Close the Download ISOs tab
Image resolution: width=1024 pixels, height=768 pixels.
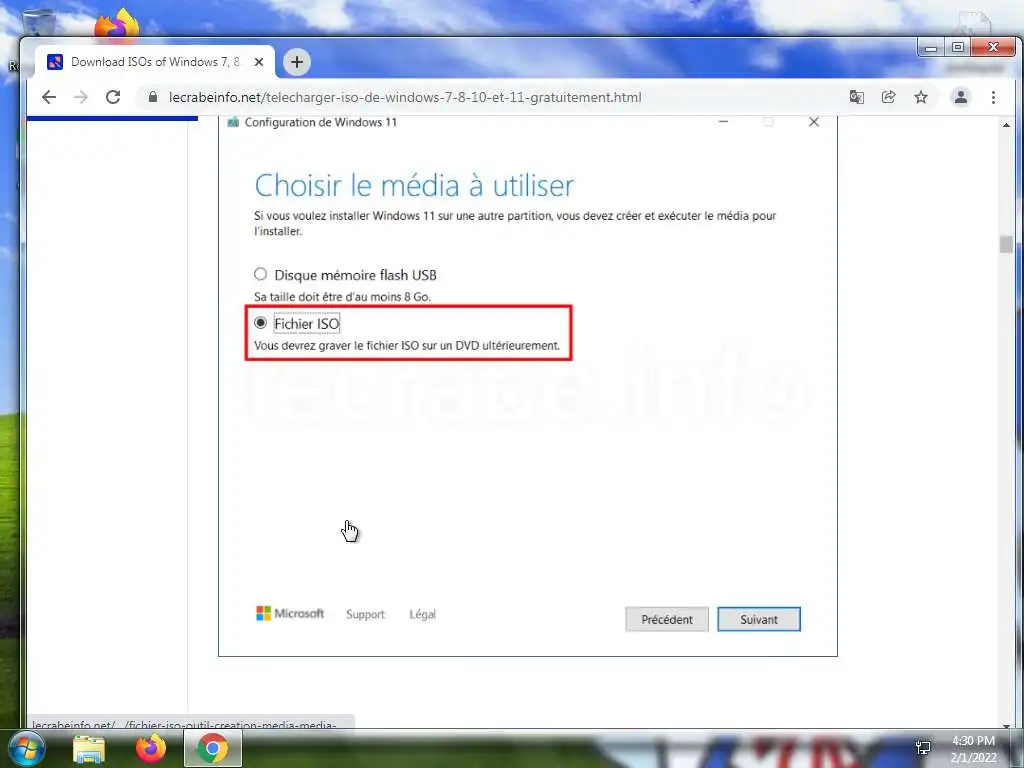coord(259,62)
